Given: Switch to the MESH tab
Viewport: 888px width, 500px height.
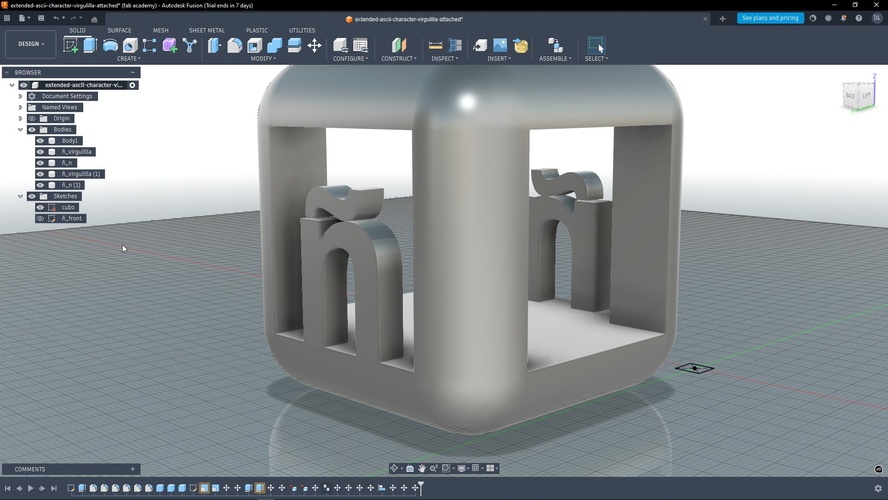Looking at the screenshot, I should point(161,30).
